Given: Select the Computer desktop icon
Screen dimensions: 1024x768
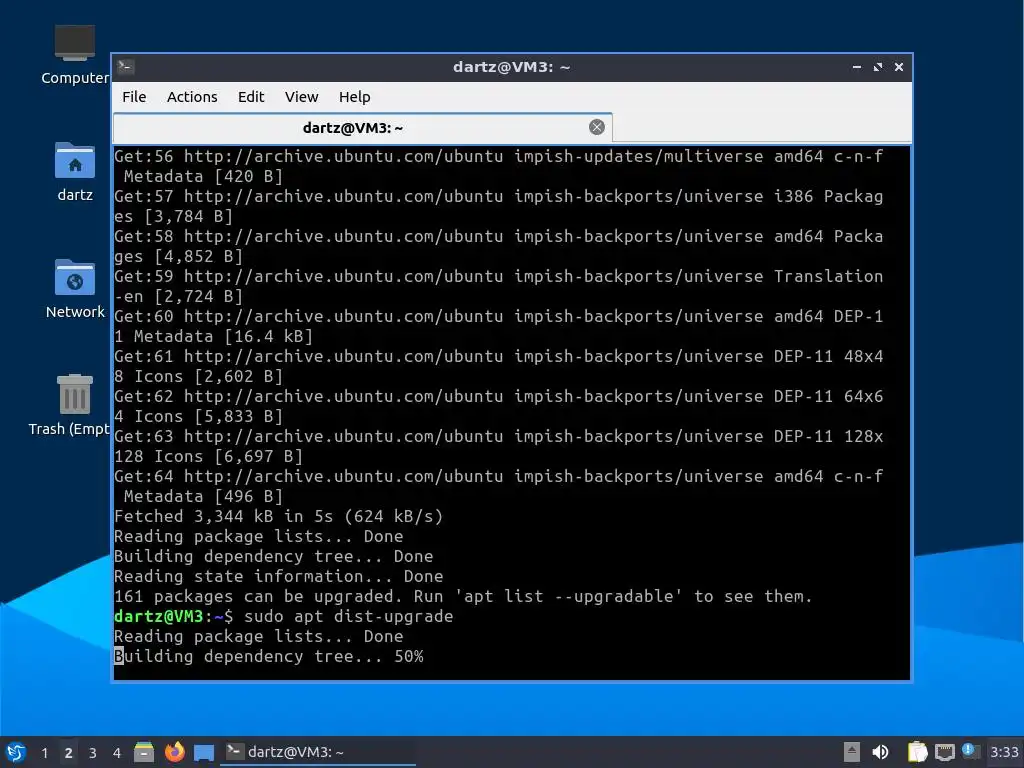Looking at the screenshot, I should click(x=74, y=55).
